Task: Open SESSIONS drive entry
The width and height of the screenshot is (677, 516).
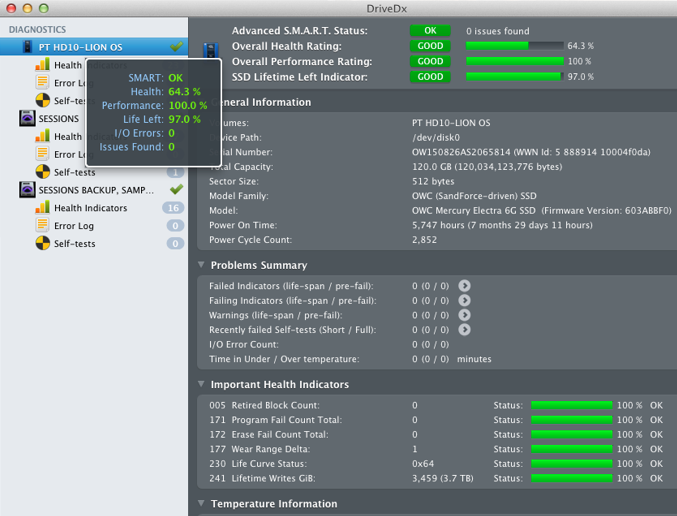Action: [x=59, y=119]
